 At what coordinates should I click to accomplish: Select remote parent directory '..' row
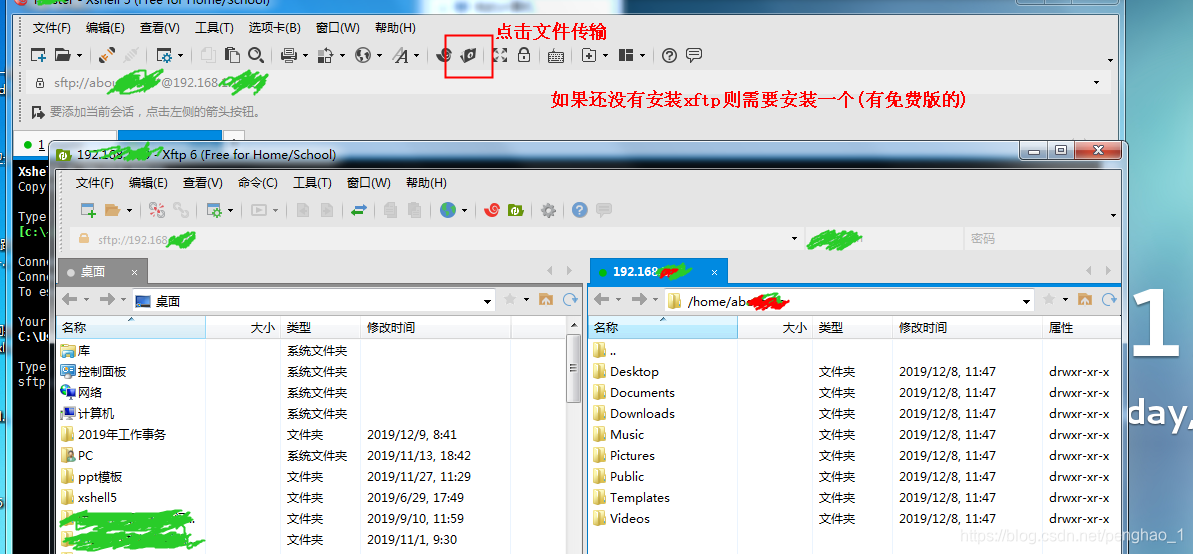[x=604, y=351]
